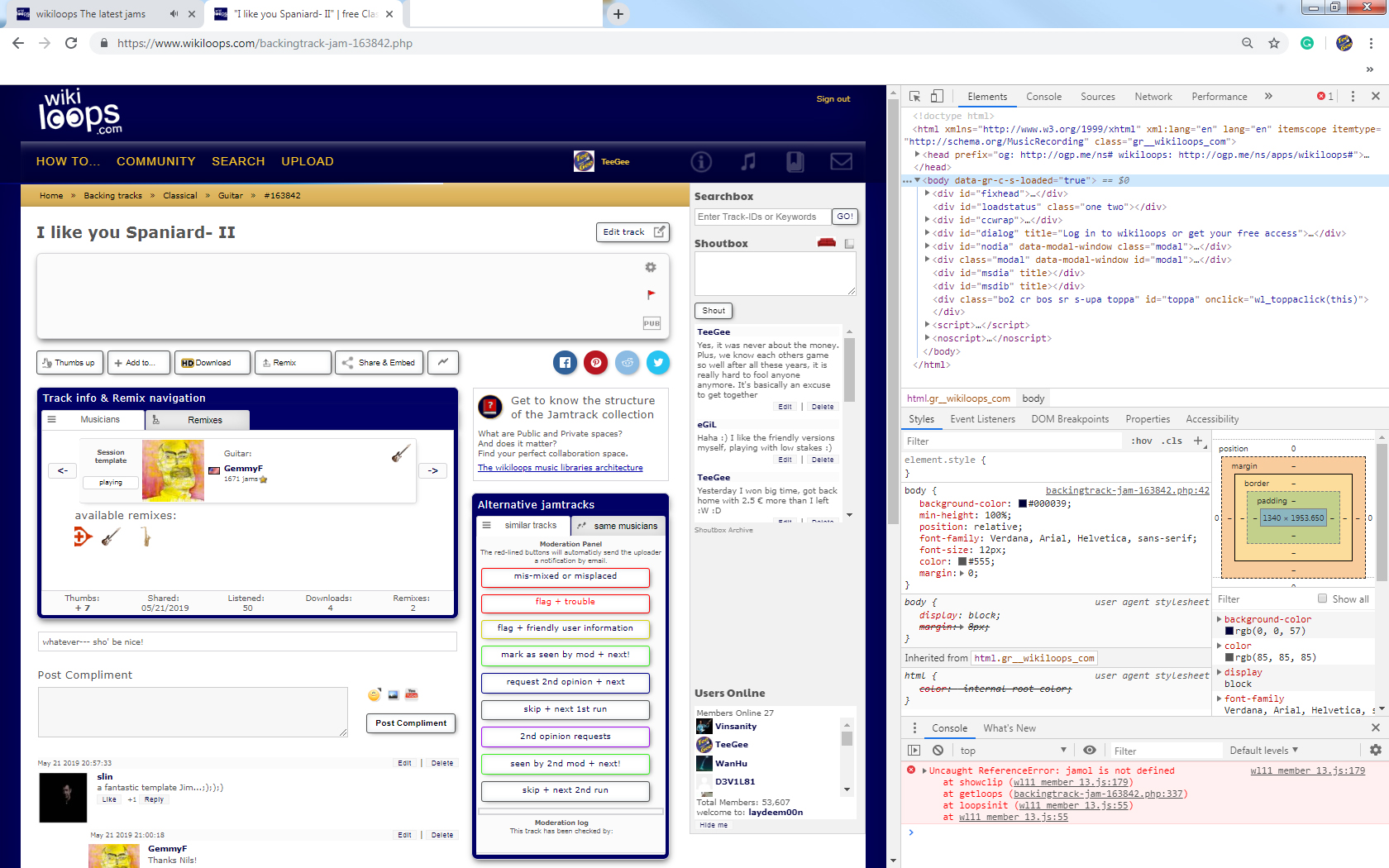The width and height of the screenshot is (1389, 868).
Task: Open the stats chart icon button
Action: tap(444, 362)
